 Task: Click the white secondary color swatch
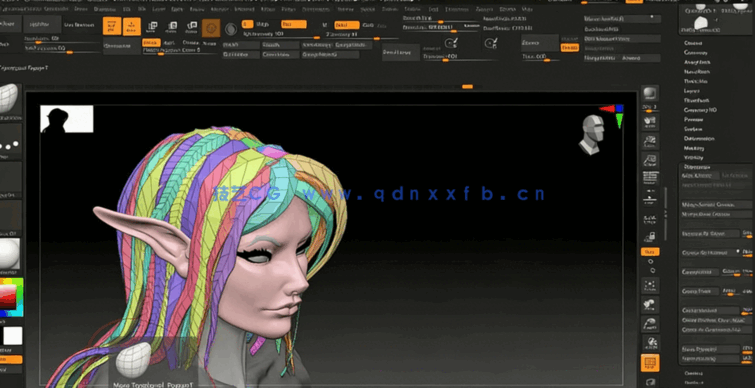(x=13, y=336)
